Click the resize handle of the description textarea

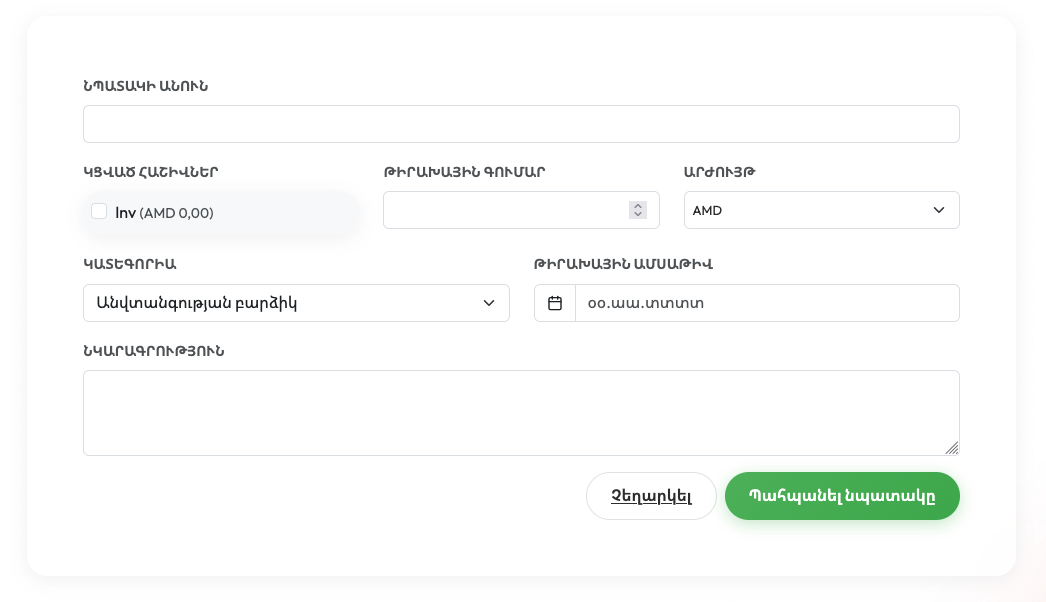click(x=951, y=448)
